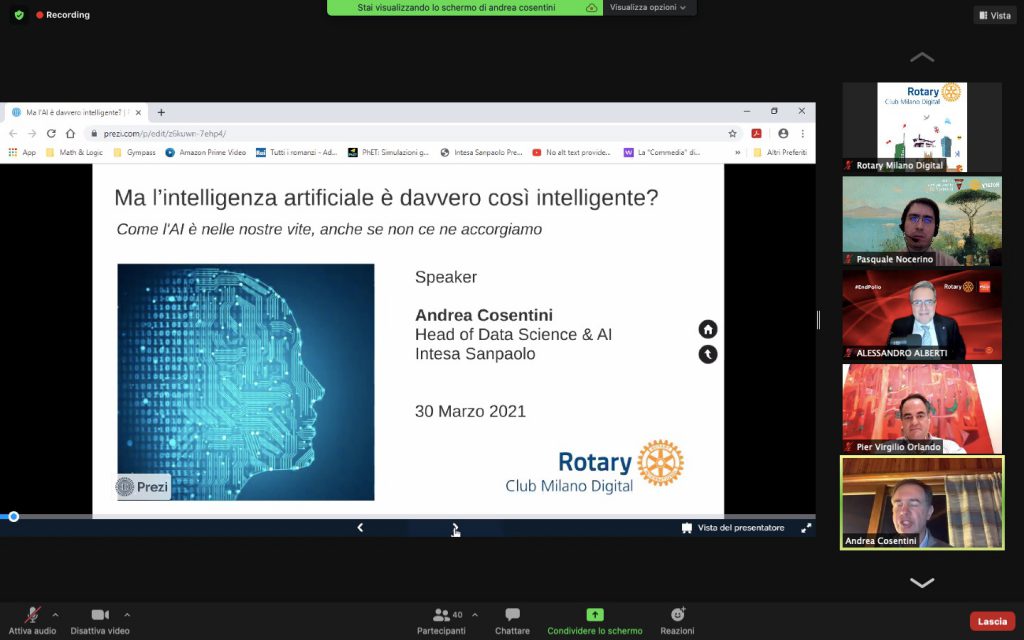This screenshot has width=1024, height=640.
Task: Open the Math & Logic bookmark folder
Action: 74,152
